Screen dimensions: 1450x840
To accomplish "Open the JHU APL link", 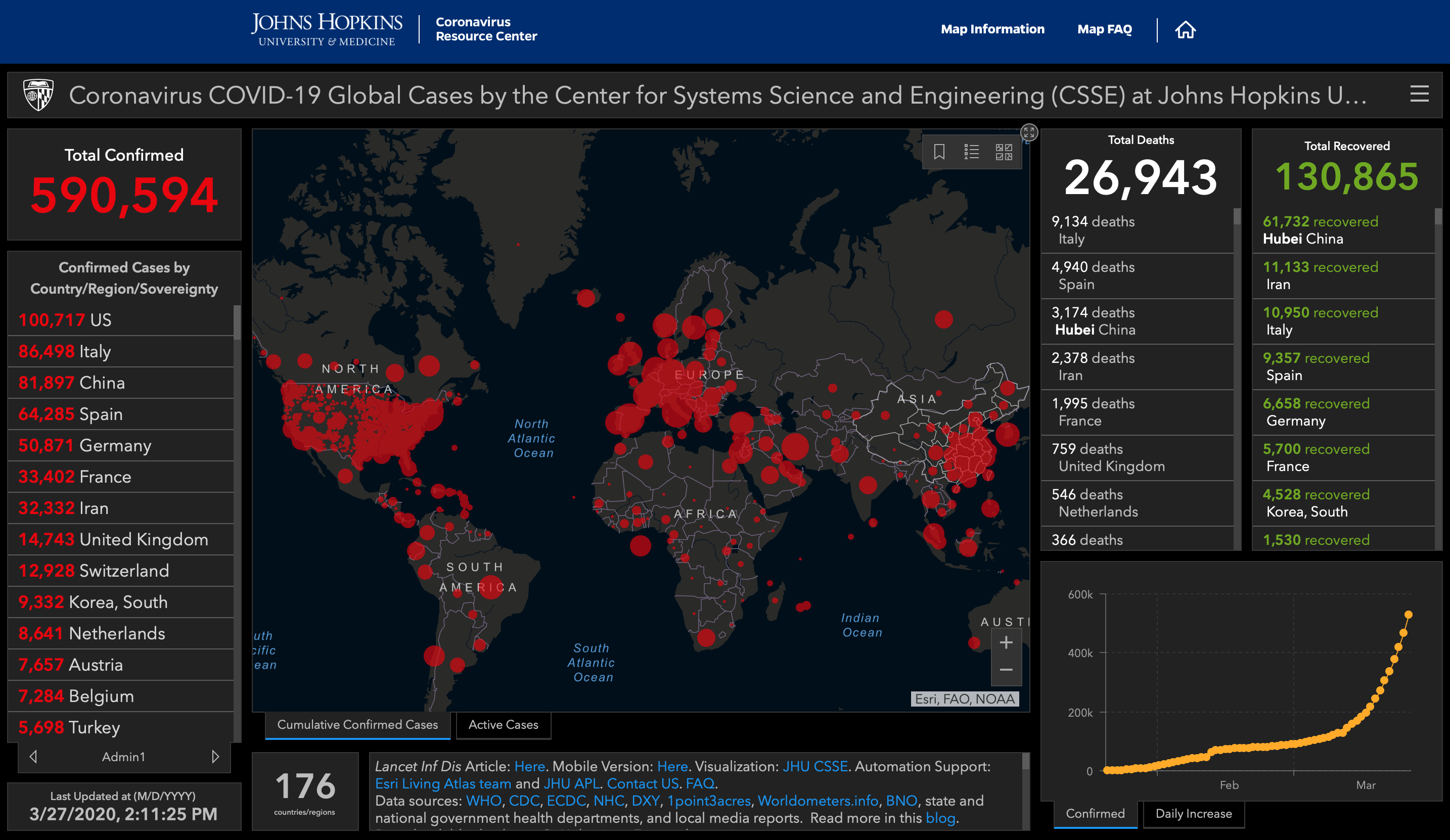I will click(x=571, y=783).
